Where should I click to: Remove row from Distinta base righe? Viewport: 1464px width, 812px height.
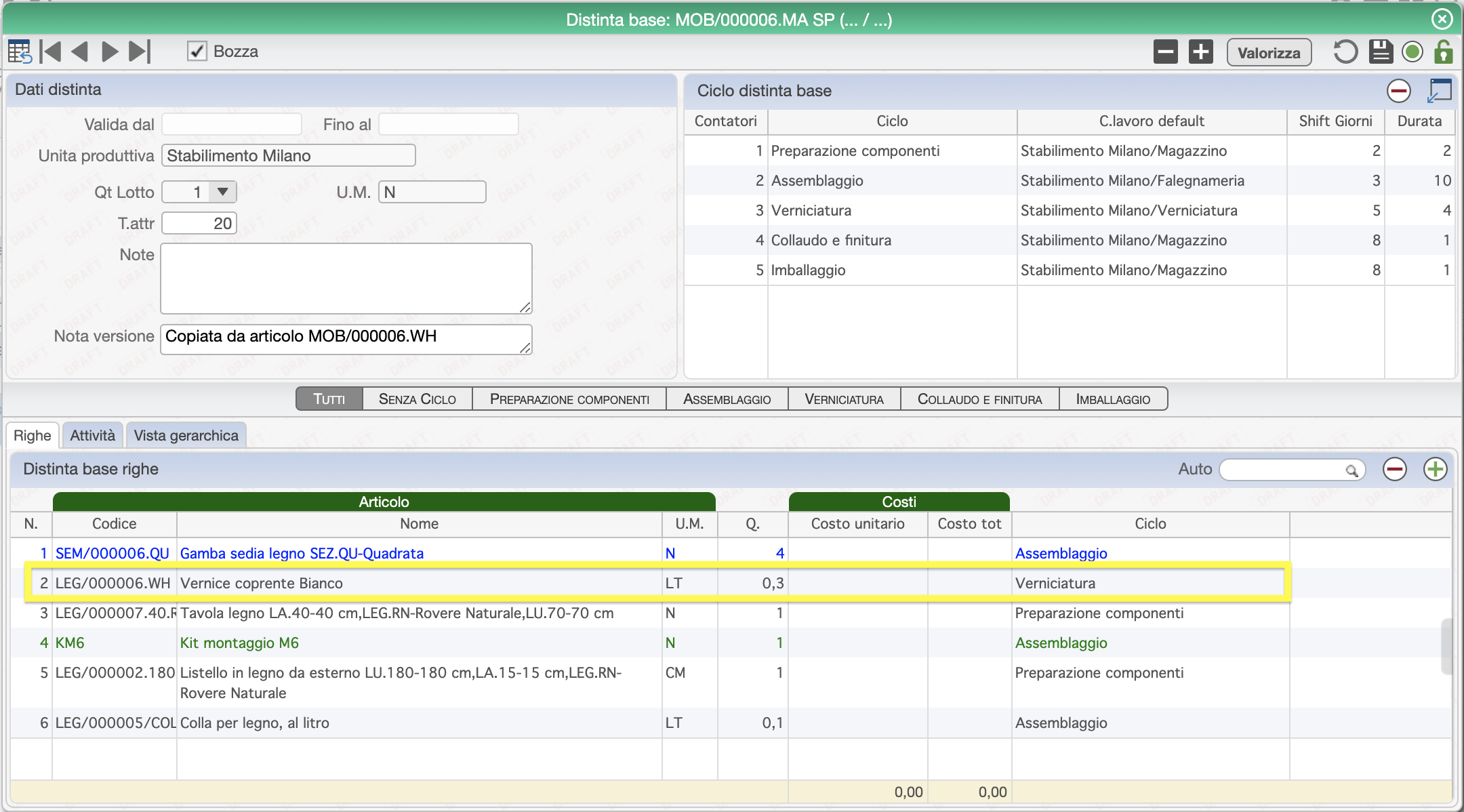(x=1395, y=469)
